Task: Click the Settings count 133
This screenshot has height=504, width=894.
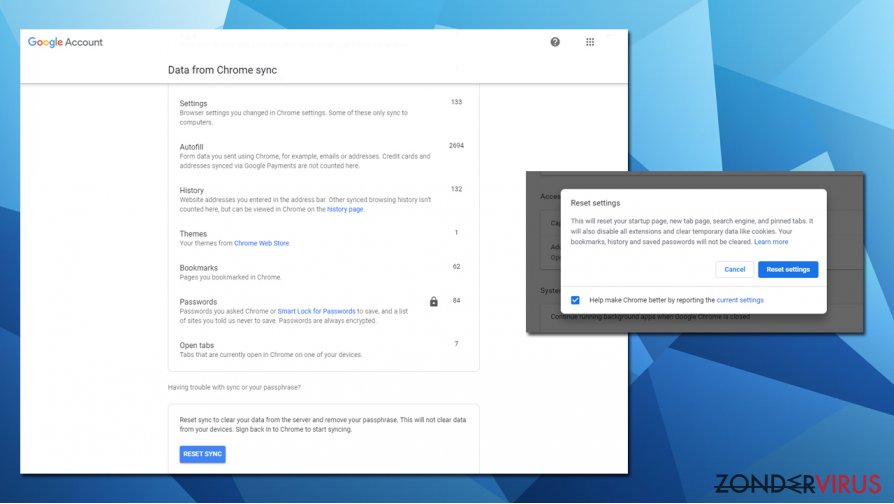Action: [456, 102]
